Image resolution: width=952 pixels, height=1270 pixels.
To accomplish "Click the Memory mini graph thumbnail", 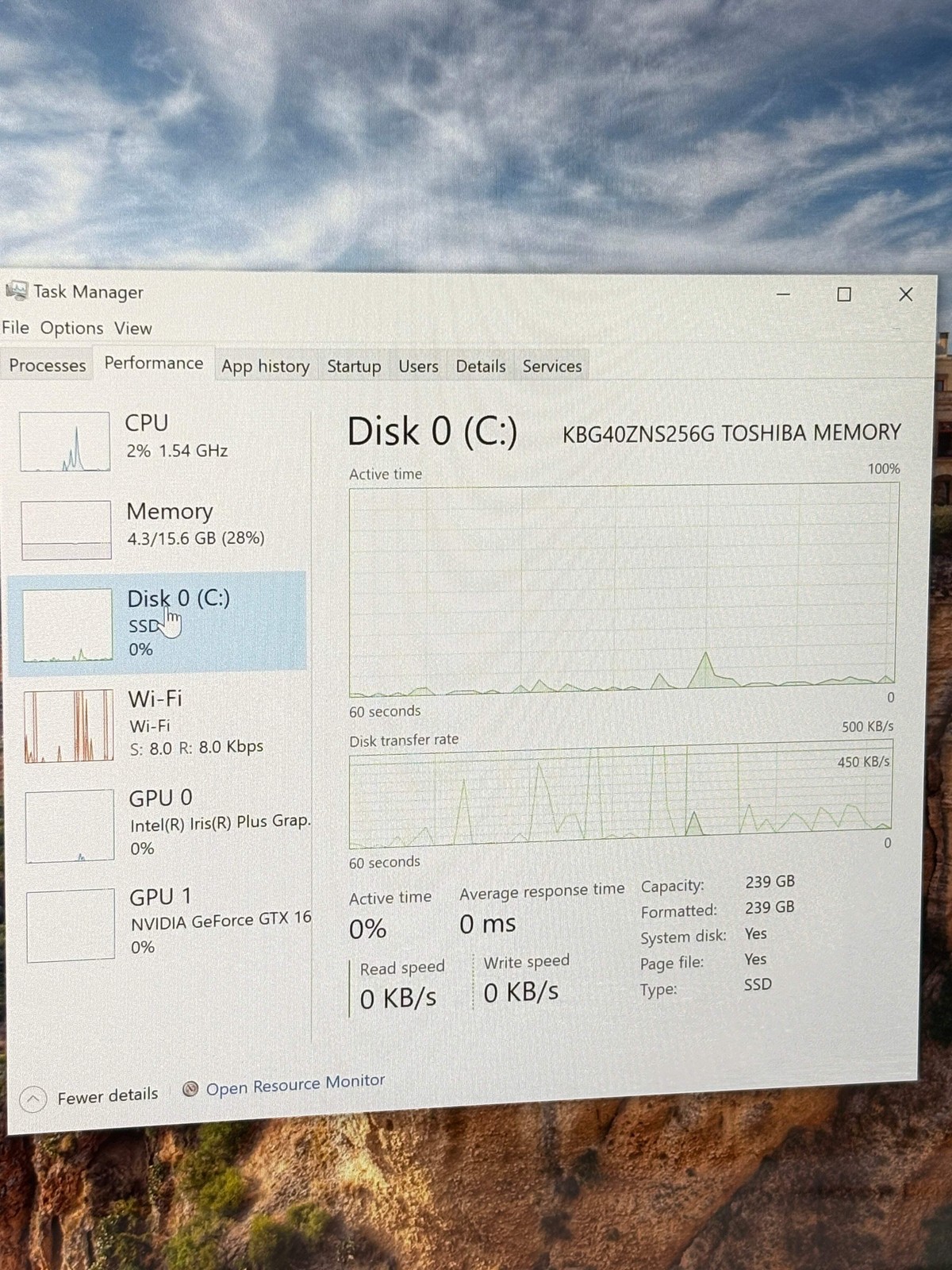I will click(x=66, y=530).
